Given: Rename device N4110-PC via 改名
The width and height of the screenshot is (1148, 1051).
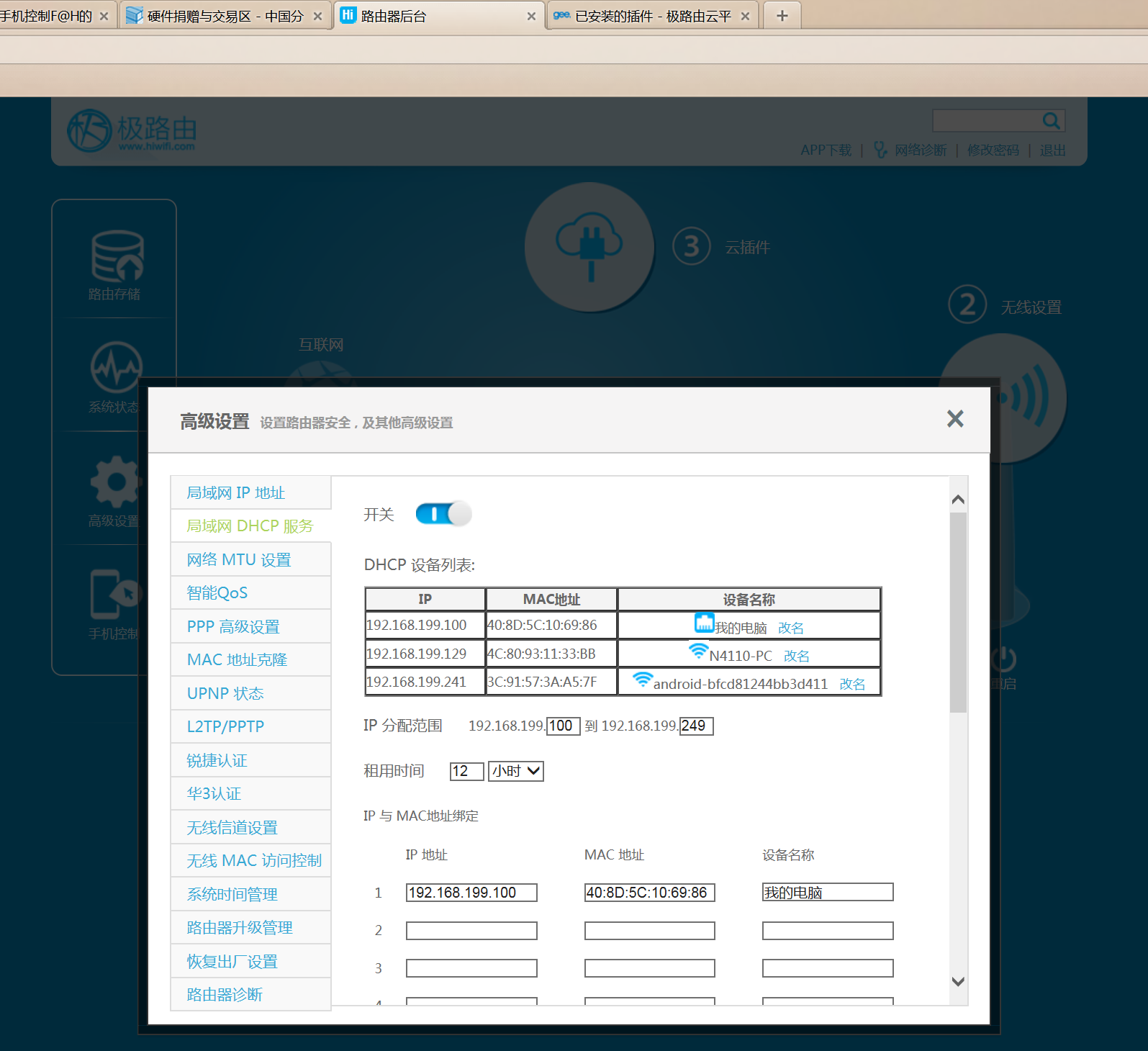Looking at the screenshot, I should pyautogui.click(x=796, y=656).
